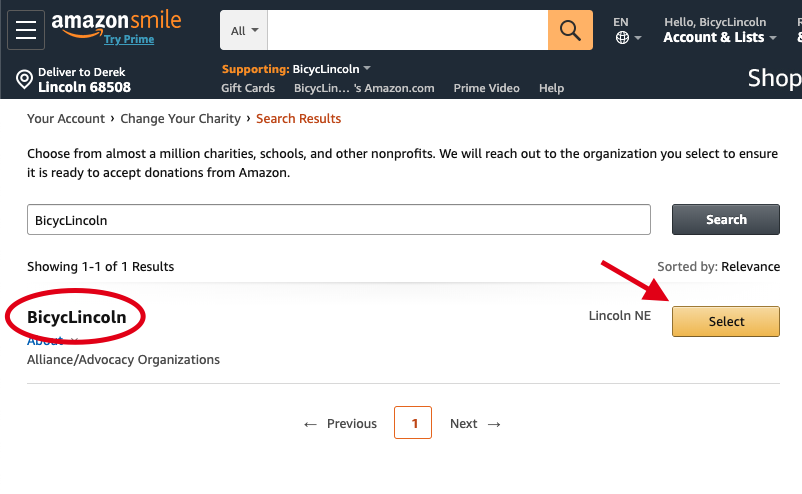Click the Amazon Smile logo
The image size is (802, 494).
(x=116, y=24)
